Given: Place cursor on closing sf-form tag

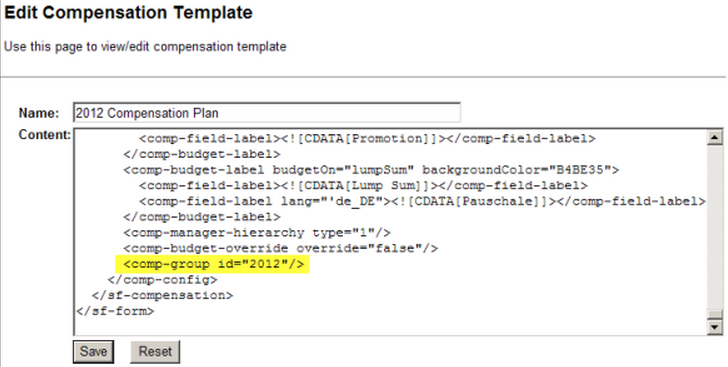Looking at the screenshot, I should (x=115, y=311).
